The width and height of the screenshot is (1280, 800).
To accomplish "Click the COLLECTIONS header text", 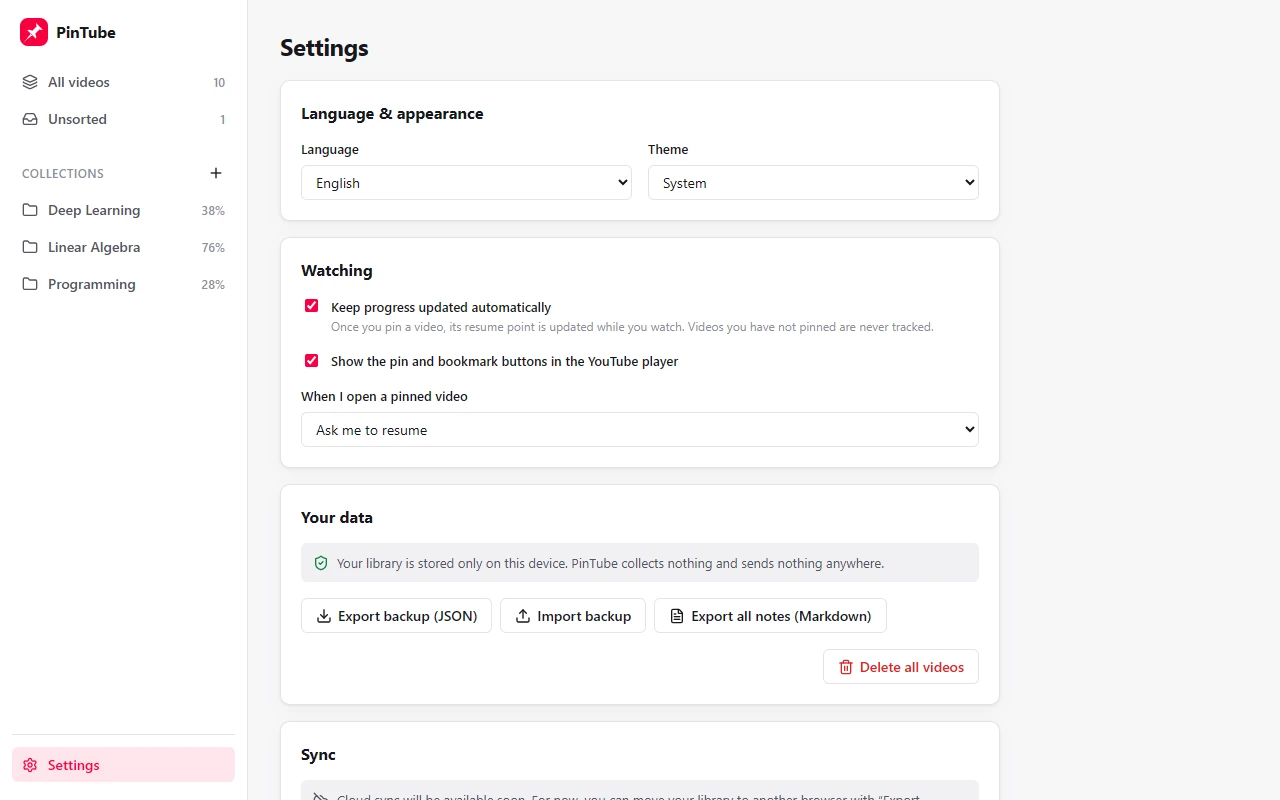I will tap(63, 174).
